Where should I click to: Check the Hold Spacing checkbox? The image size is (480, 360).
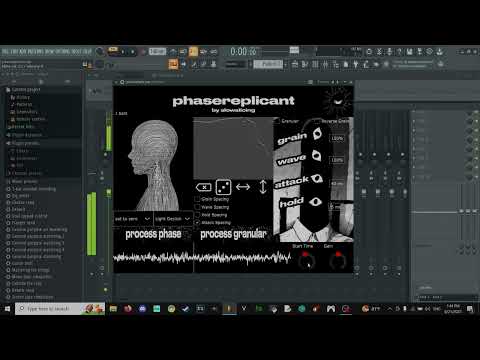(197, 215)
